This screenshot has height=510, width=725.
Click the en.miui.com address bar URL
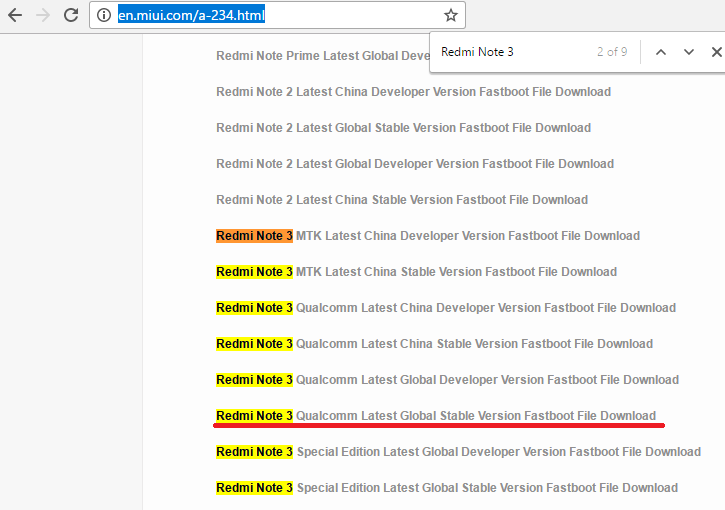tap(191, 15)
